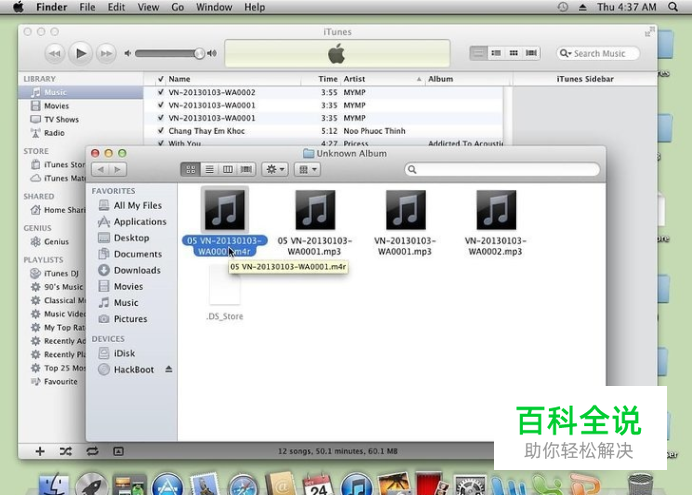Open the Go menu
692x495 pixels.
click(177, 7)
